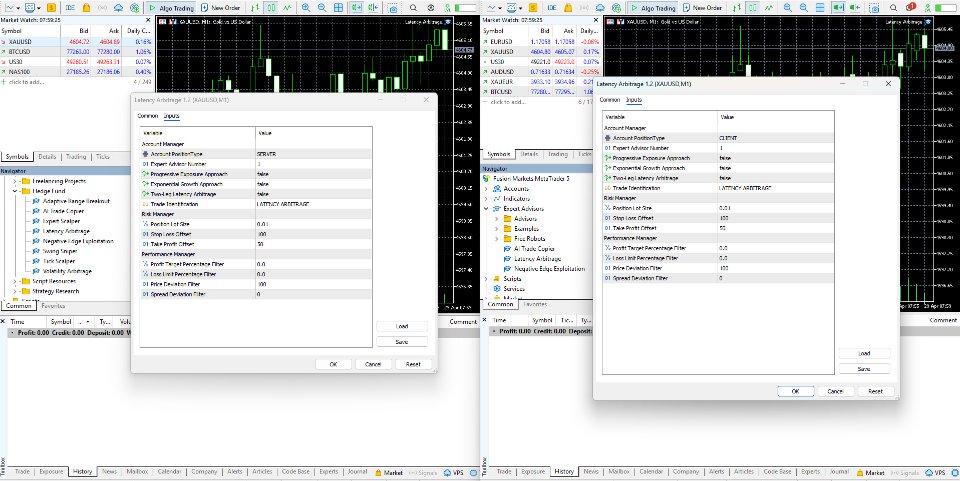This screenshot has width=960, height=481.
Task: Open Experts tab in right Toolbox
Action: point(810,472)
